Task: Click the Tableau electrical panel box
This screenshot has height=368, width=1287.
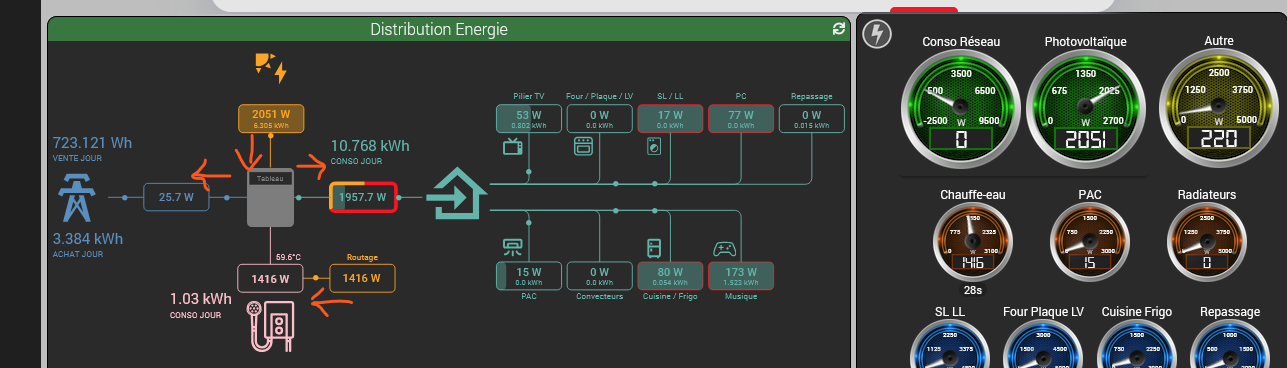Action: click(x=271, y=197)
